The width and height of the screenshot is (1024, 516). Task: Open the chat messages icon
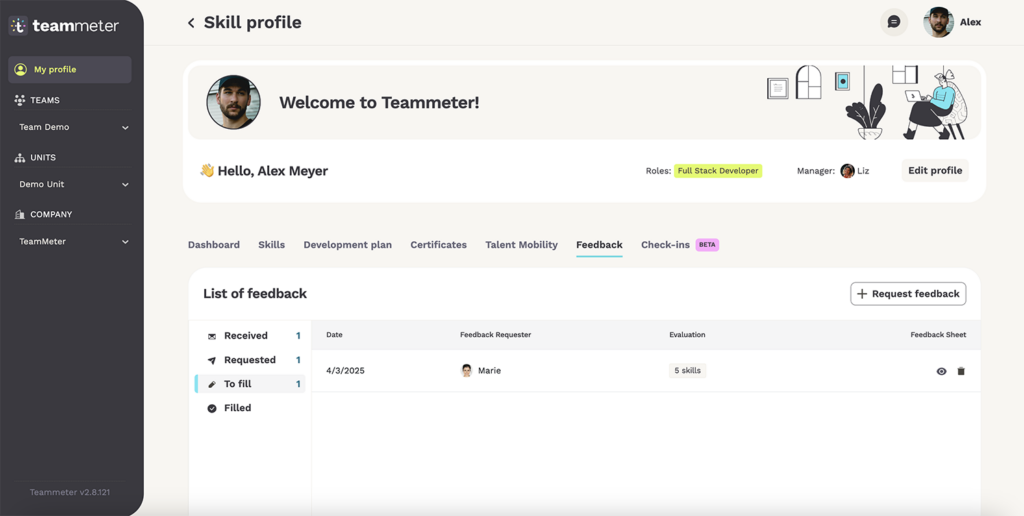(x=894, y=22)
